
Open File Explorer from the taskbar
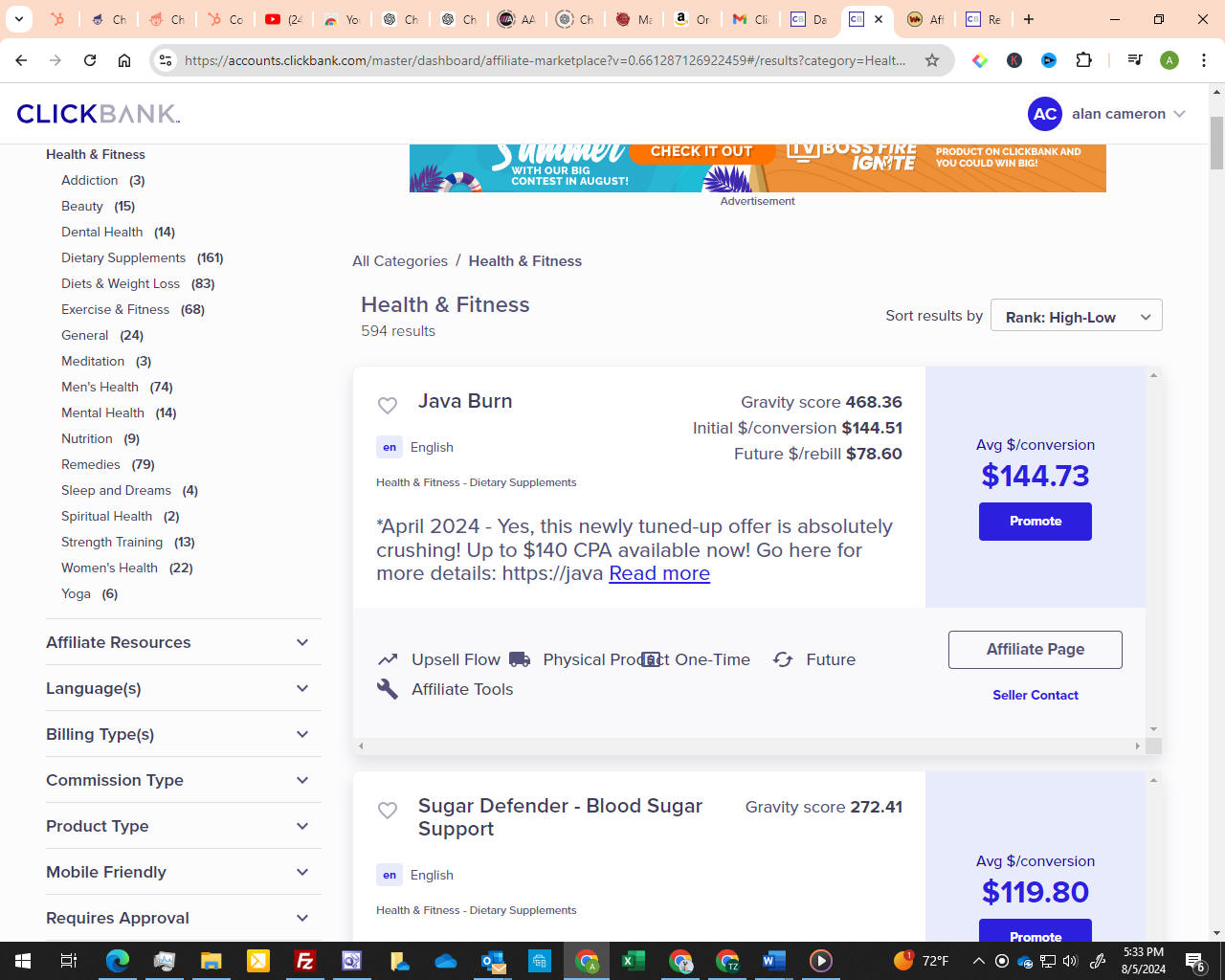[x=212, y=961]
